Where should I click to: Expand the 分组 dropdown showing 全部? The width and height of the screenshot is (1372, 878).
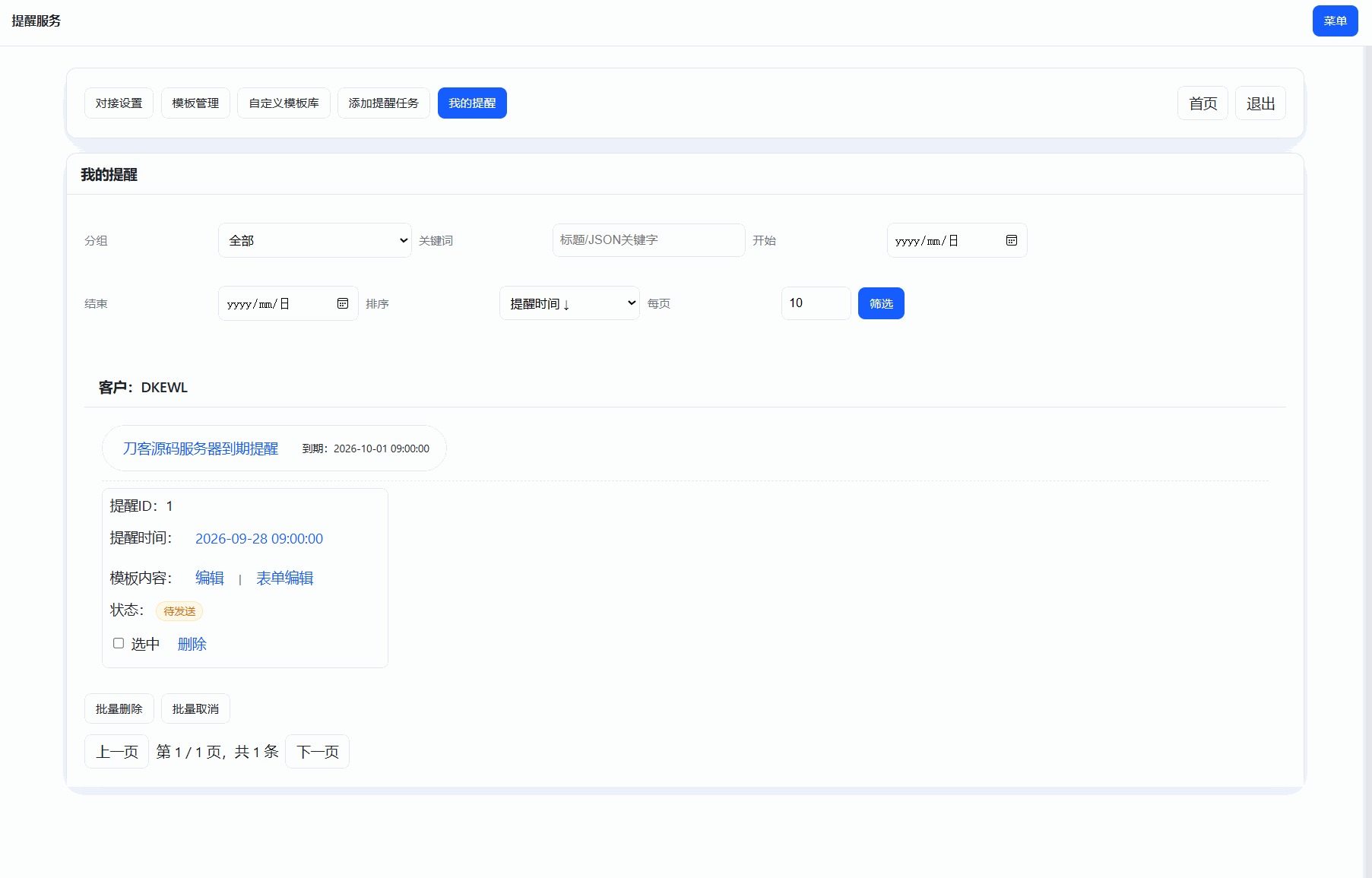315,240
